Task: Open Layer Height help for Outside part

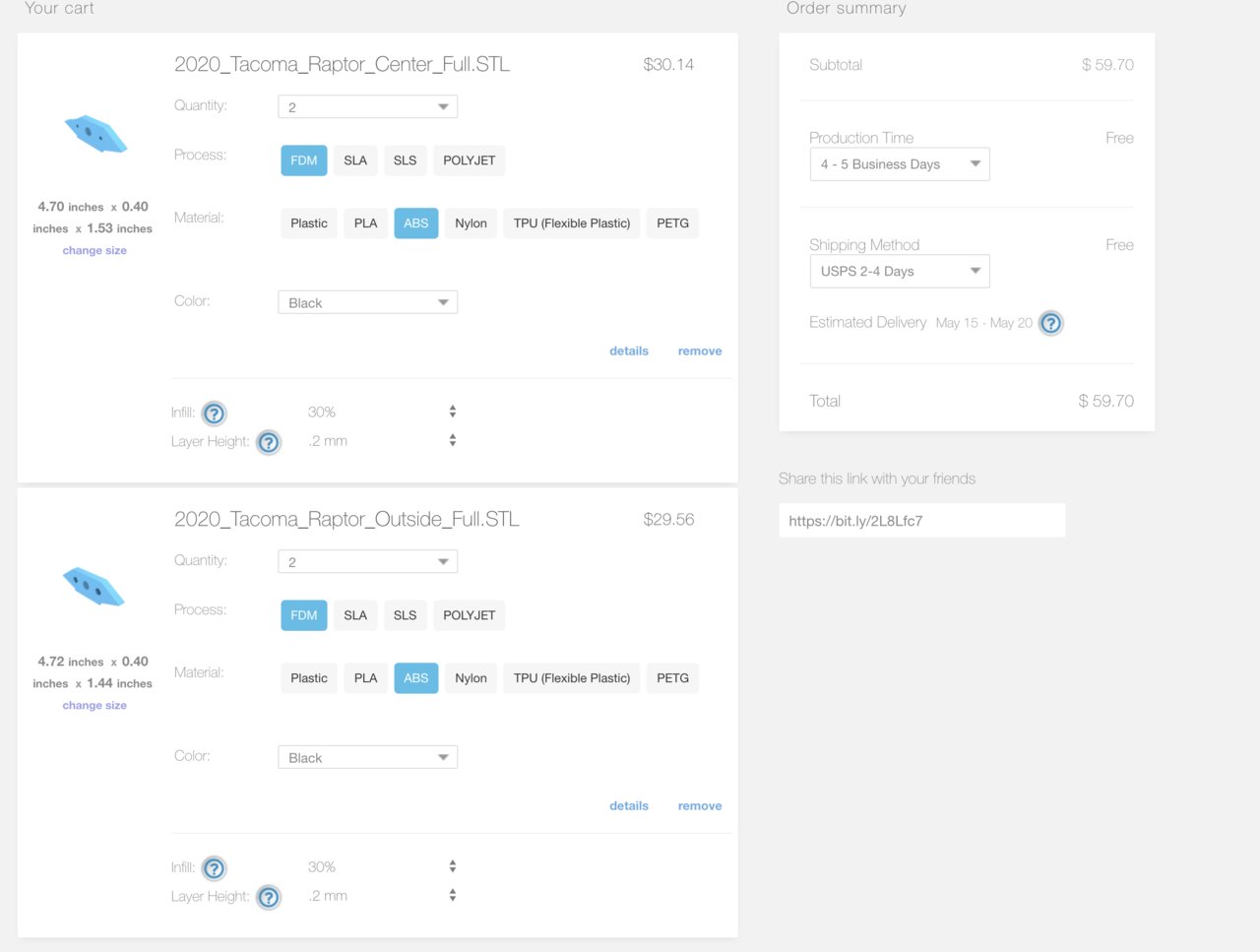Action: pyautogui.click(x=269, y=898)
